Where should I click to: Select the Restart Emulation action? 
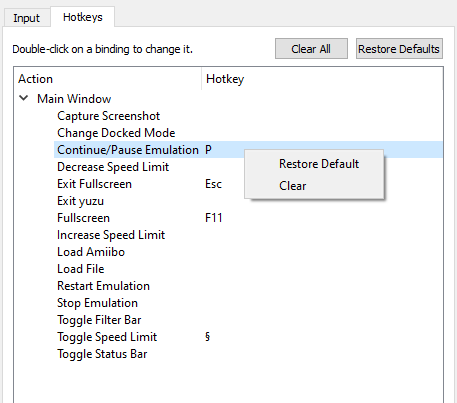[103, 286]
